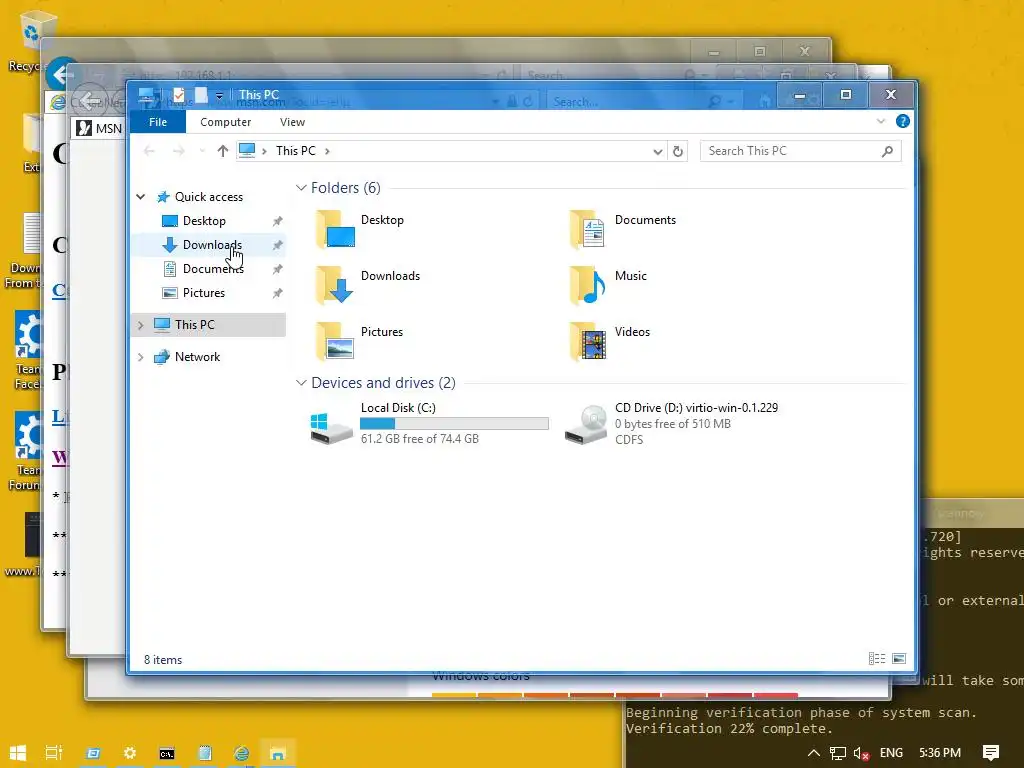The height and width of the screenshot is (768, 1024).
Task: Open the Windows Start button
Action: click(18, 753)
